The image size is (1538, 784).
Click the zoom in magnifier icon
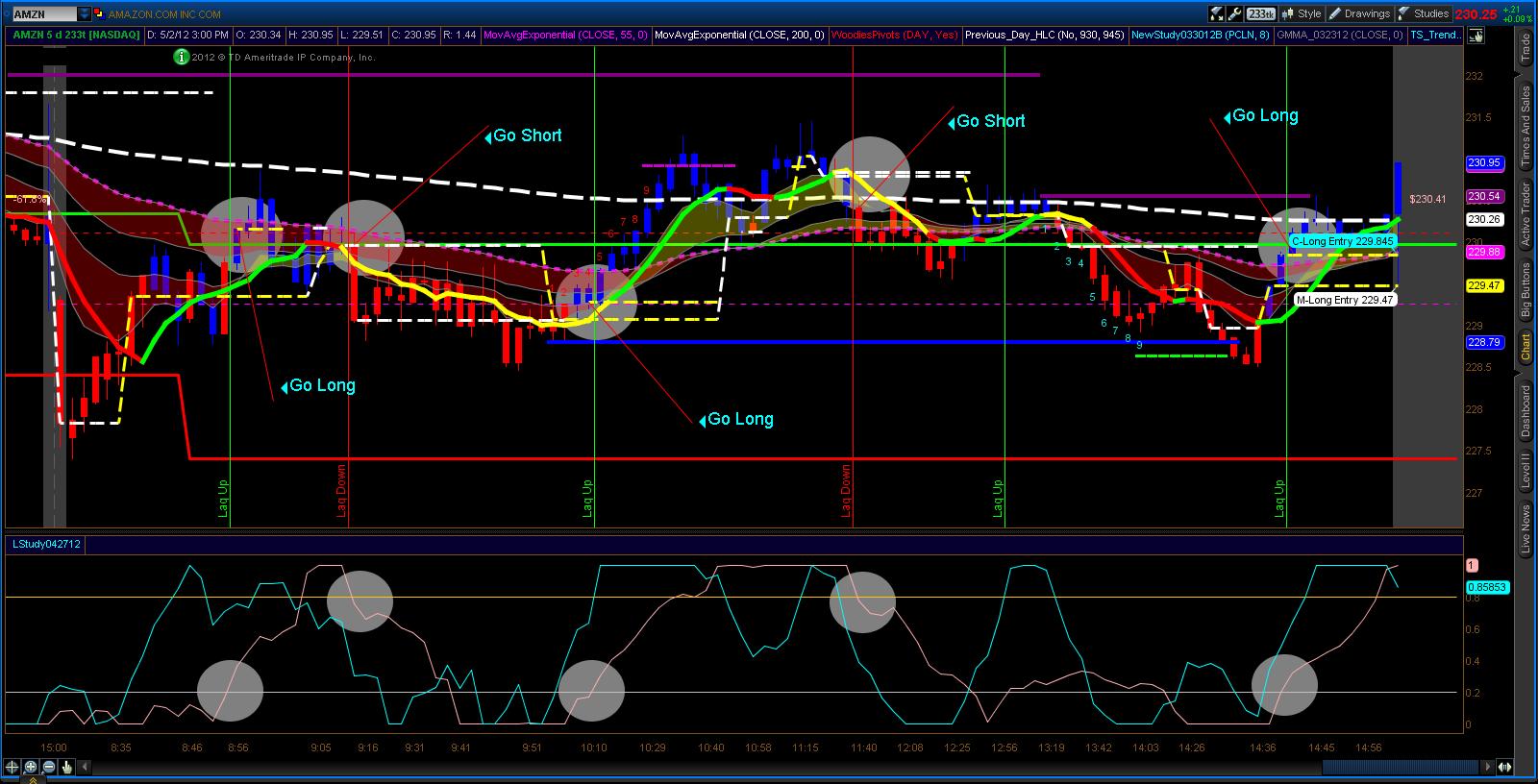point(31,767)
